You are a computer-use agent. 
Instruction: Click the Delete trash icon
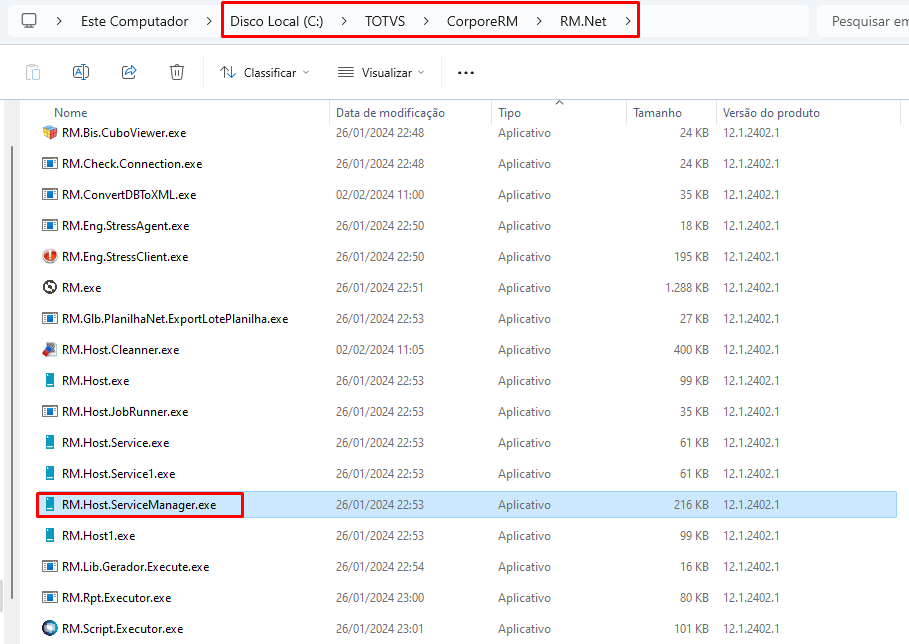point(177,72)
